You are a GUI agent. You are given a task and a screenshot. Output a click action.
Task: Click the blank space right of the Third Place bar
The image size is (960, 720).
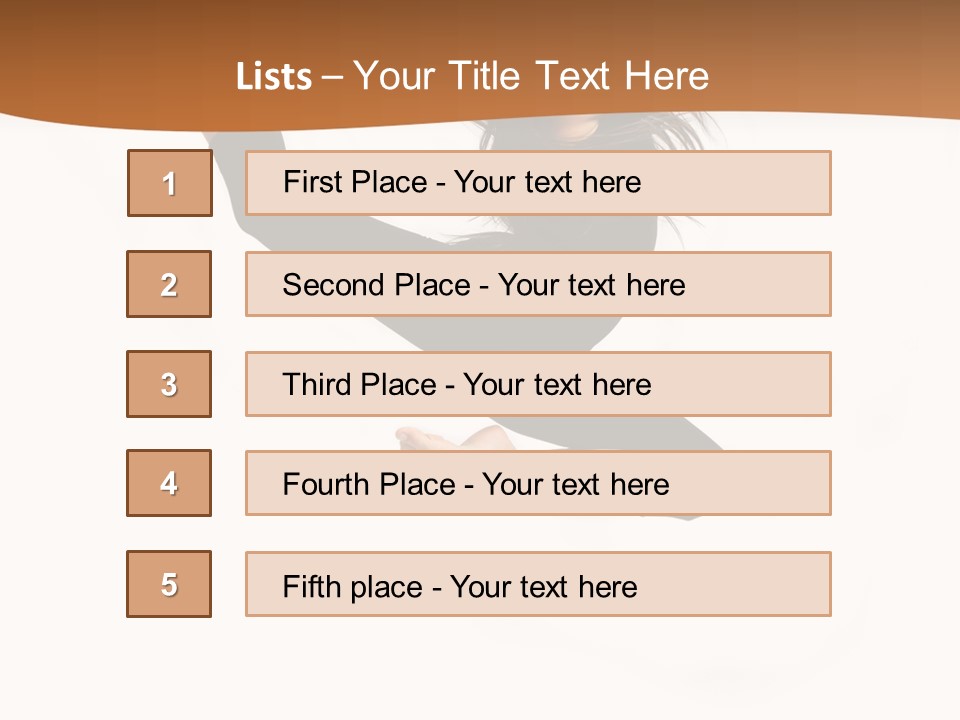click(890, 384)
